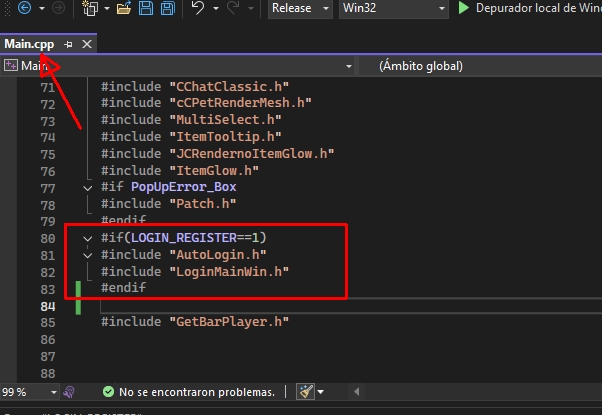Click the ItemTooltip.h include line
This screenshot has width=602, height=415.
click(x=191, y=137)
